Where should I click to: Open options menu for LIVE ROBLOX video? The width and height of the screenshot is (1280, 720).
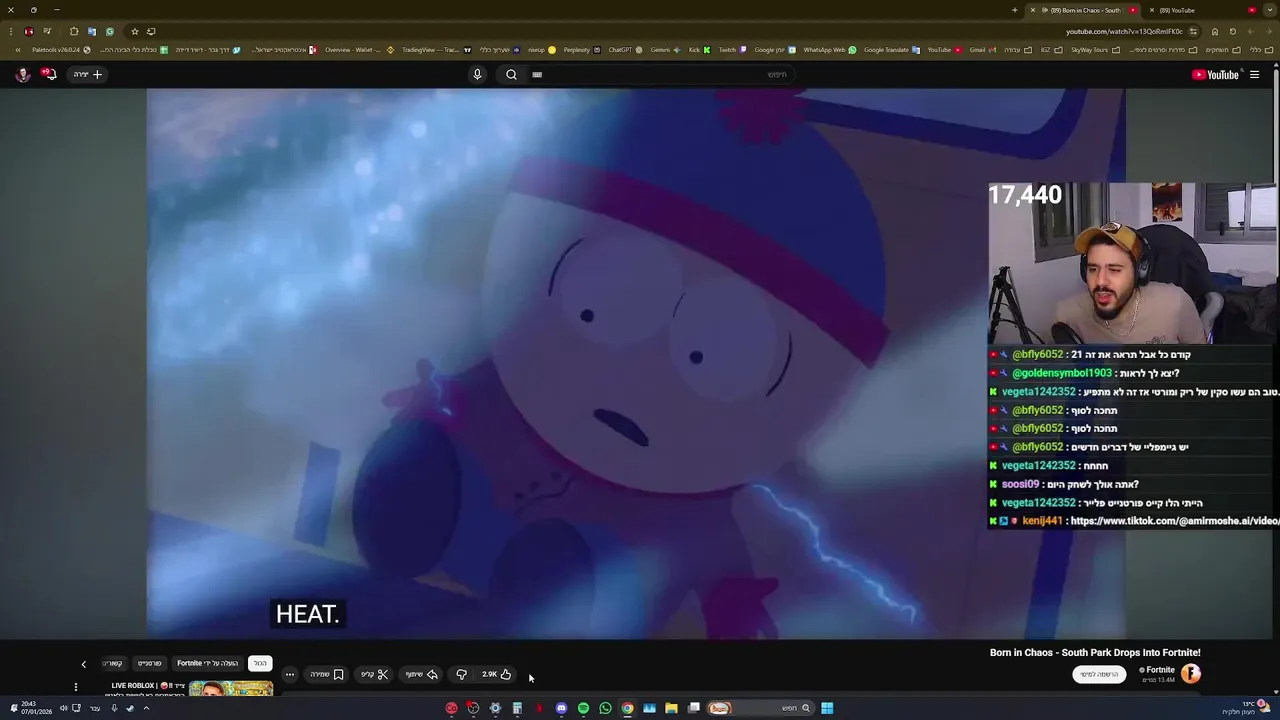75,687
